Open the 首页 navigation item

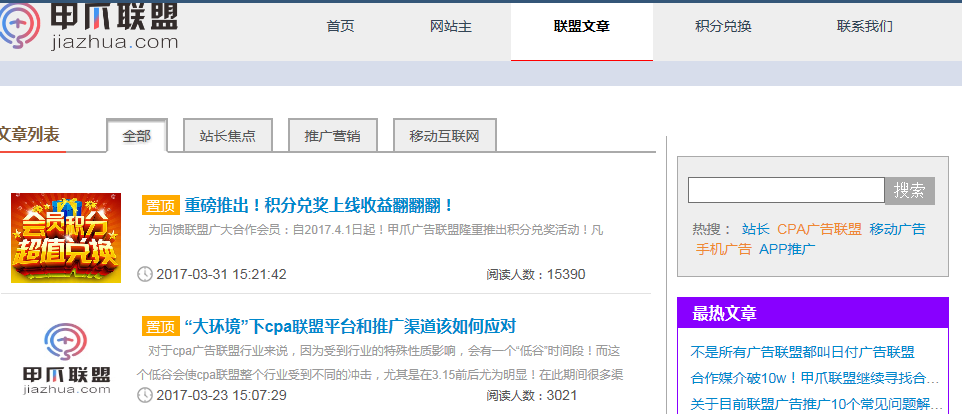click(340, 27)
